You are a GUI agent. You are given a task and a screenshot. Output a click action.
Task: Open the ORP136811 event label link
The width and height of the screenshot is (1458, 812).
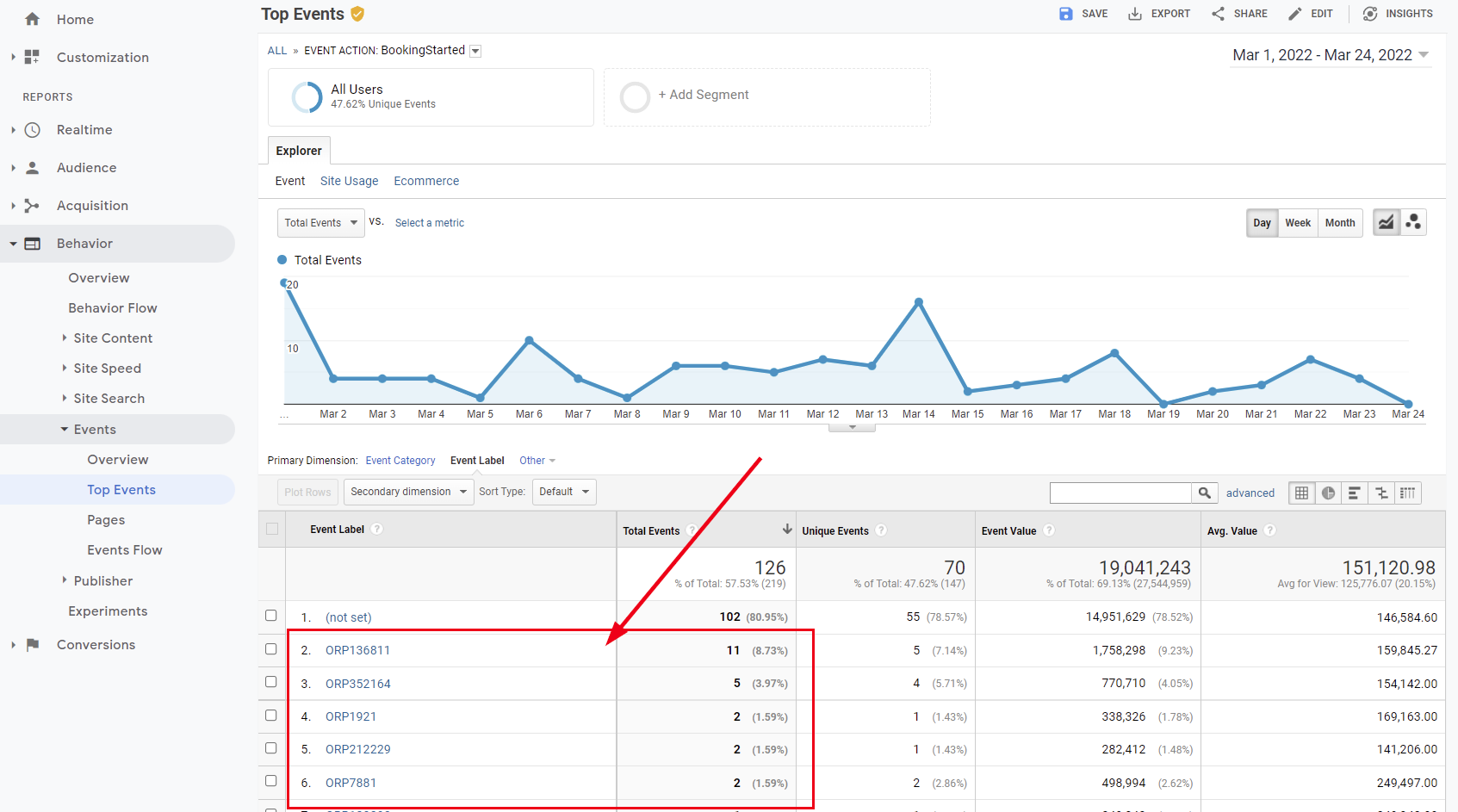pyautogui.click(x=357, y=650)
